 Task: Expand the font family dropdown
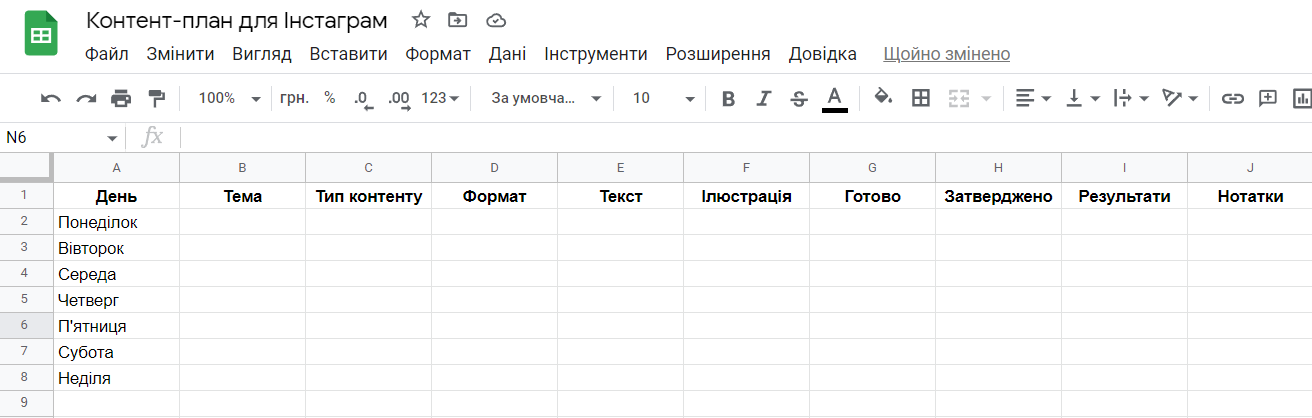pyautogui.click(x=546, y=98)
